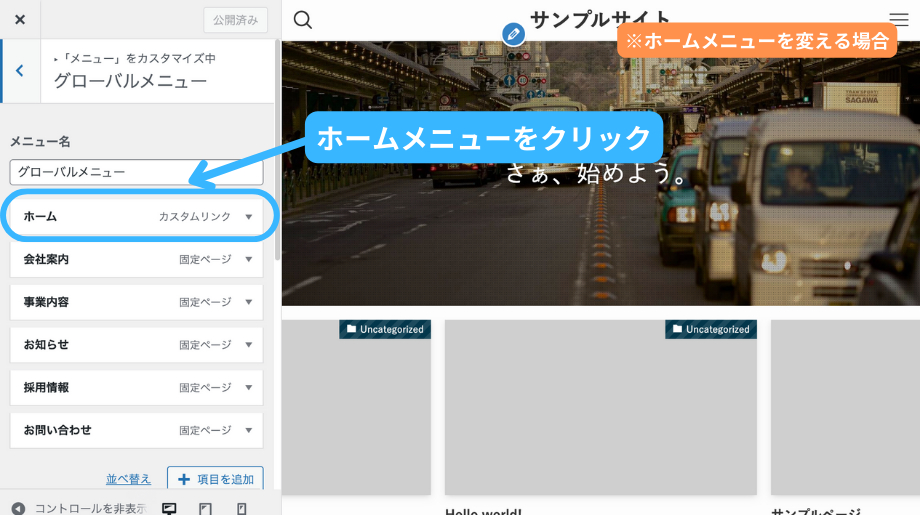Close the customizer with the X icon

click(x=20, y=19)
